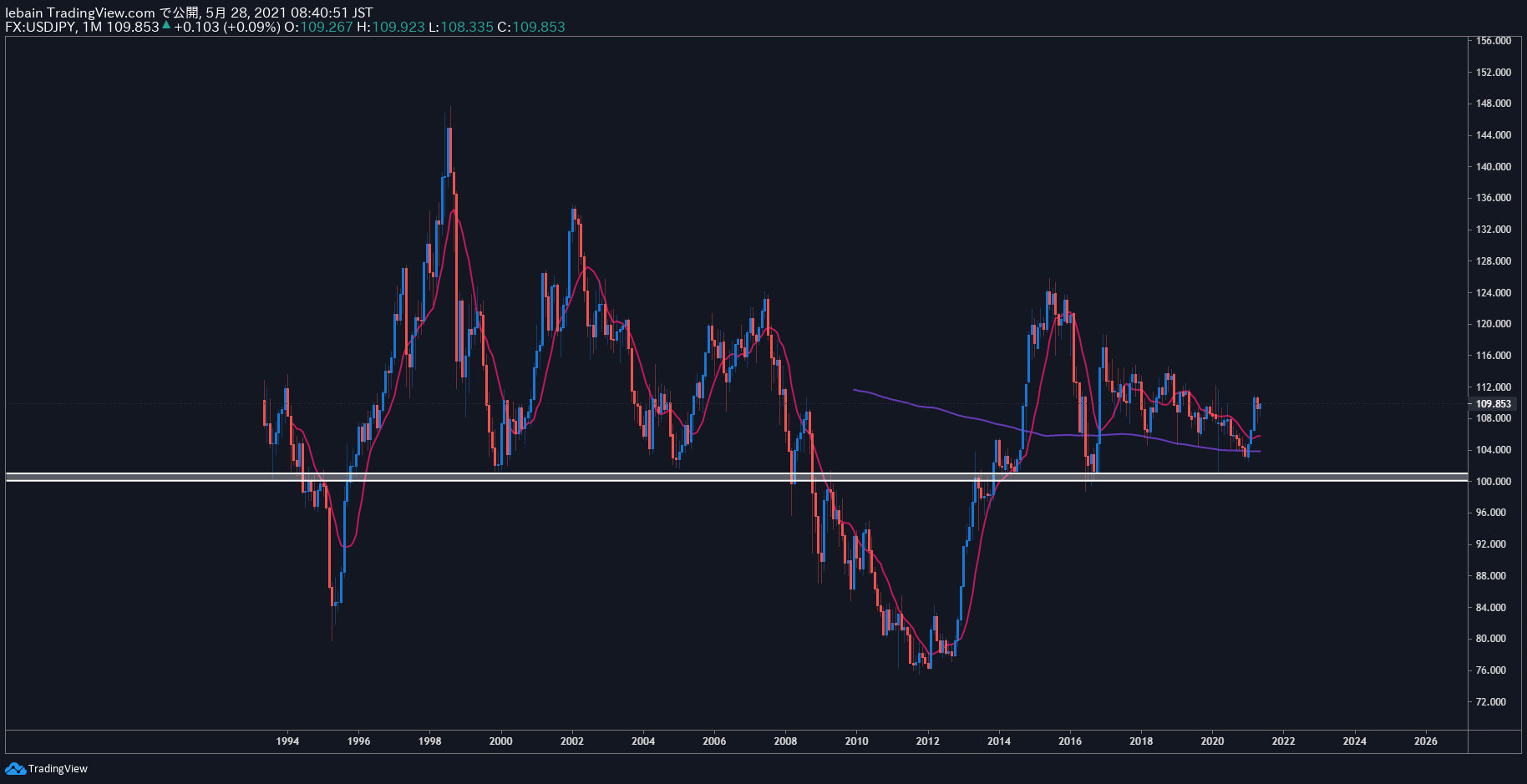Click the 116.000 price axis label
Image resolution: width=1527 pixels, height=784 pixels.
pyautogui.click(x=1493, y=356)
